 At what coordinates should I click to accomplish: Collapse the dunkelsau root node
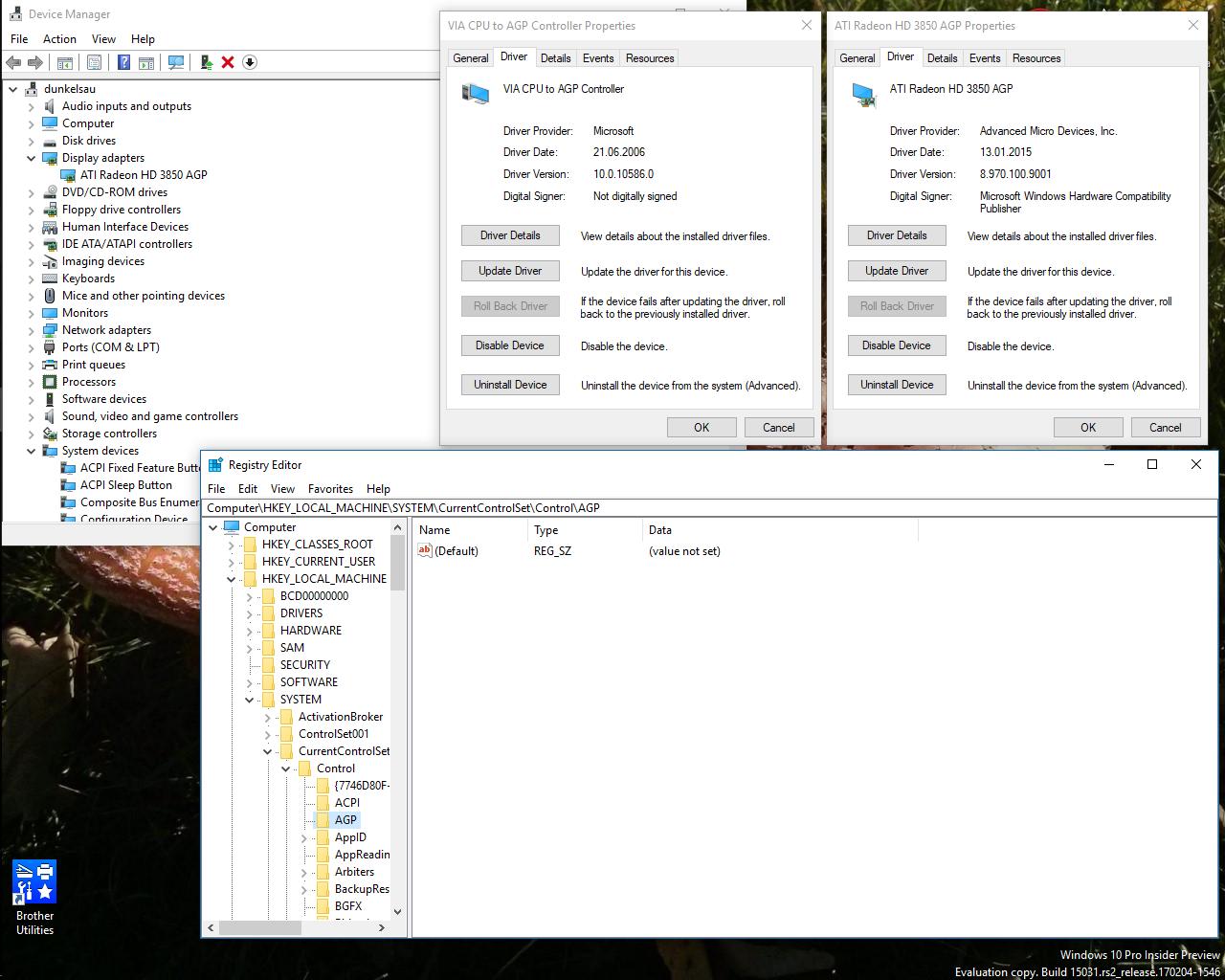click(12, 89)
